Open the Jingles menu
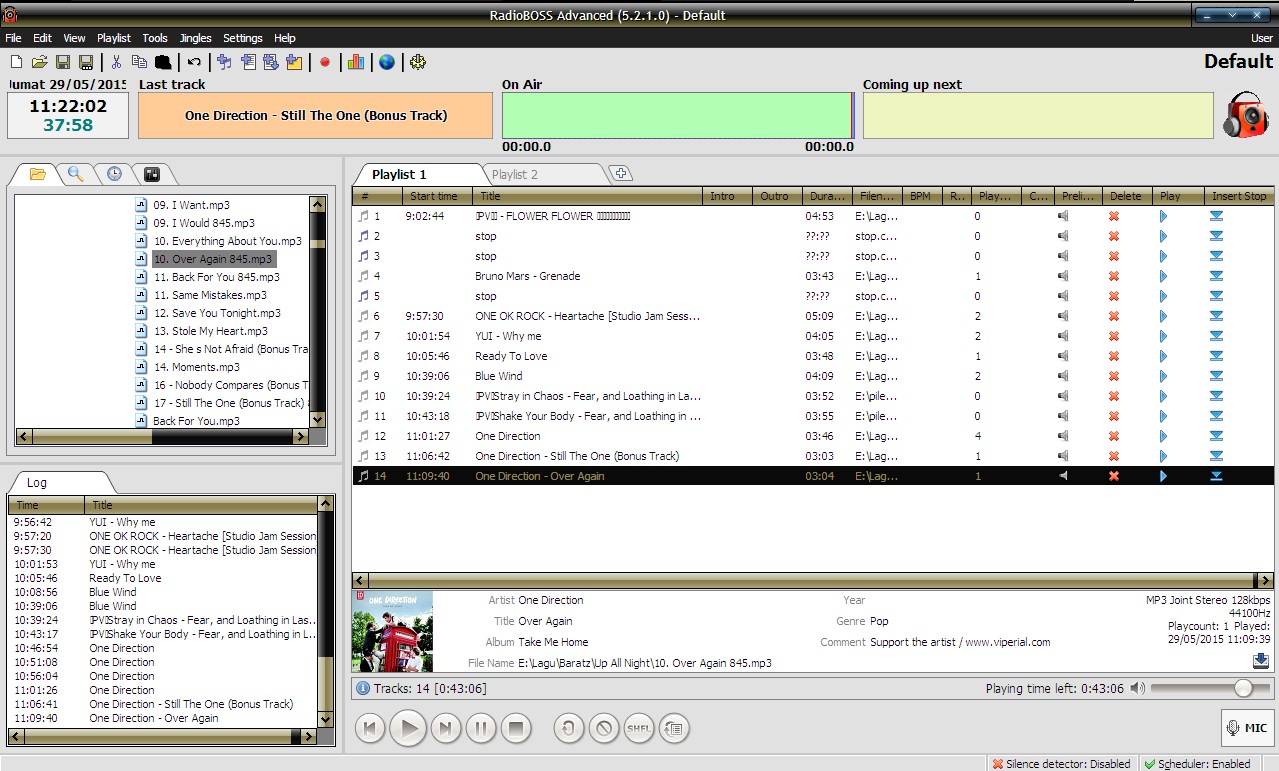 (x=195, y=37)
